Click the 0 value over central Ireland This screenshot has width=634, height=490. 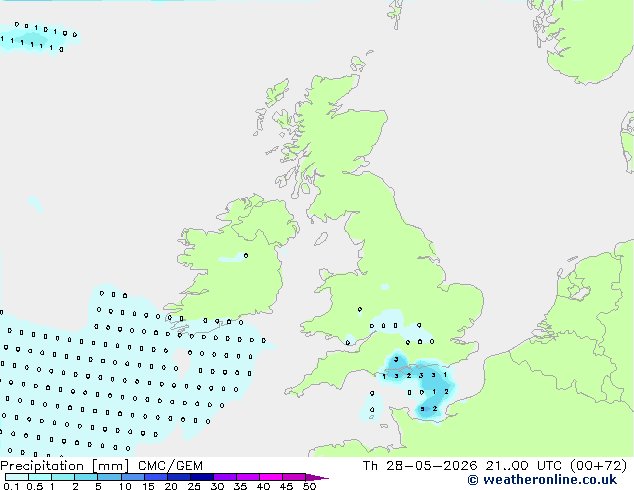coord(246,256)
